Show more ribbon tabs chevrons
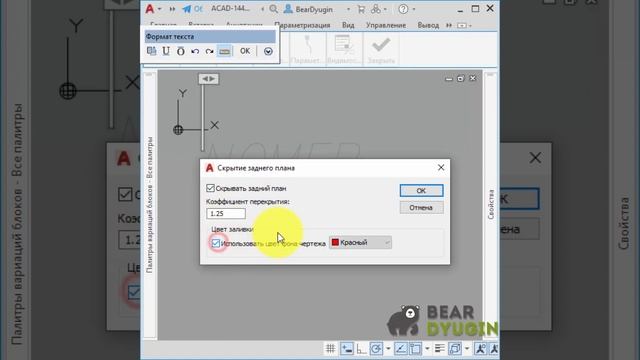640x360 pixels. pos(449,25)
